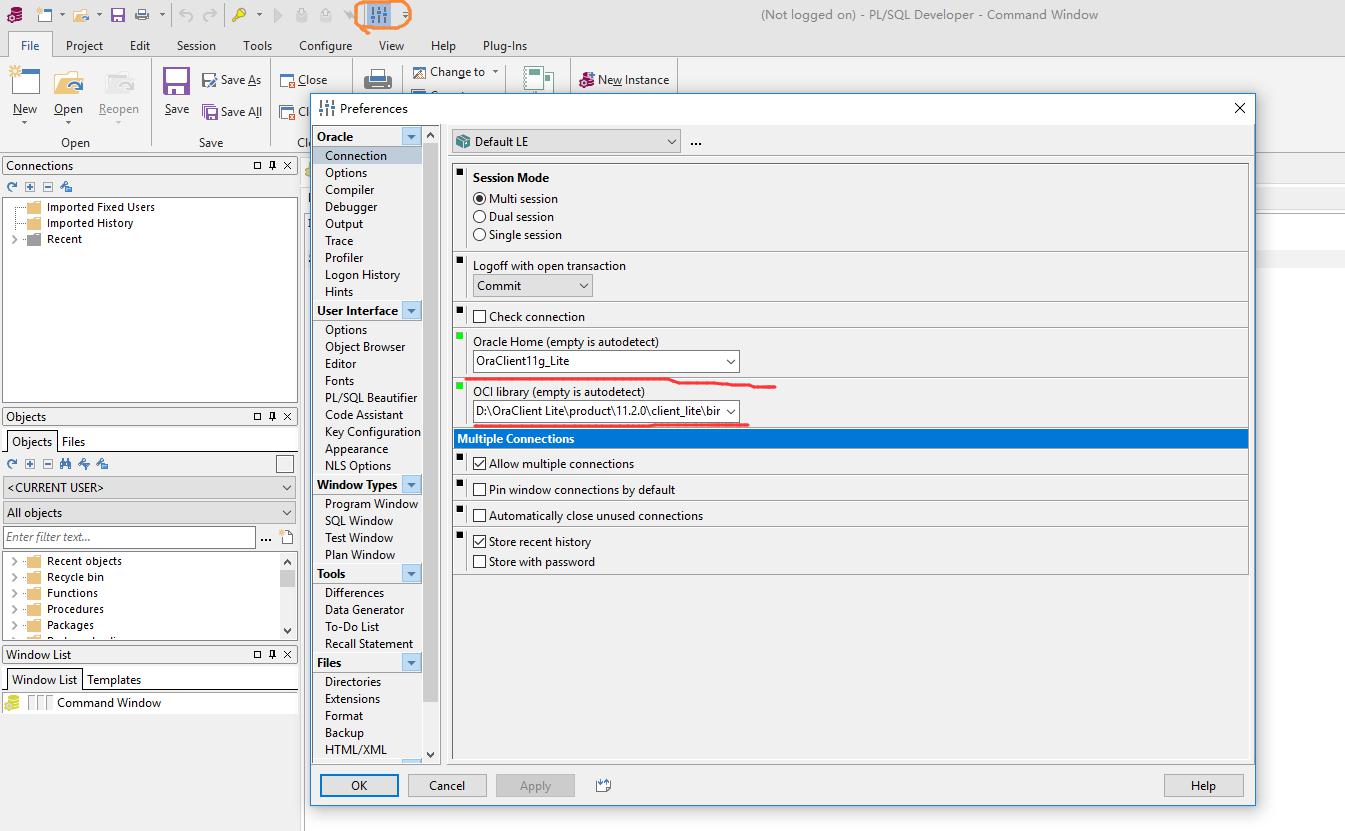
Task: Select Recycle bin in Objects tree
Action: click(75, 578)
